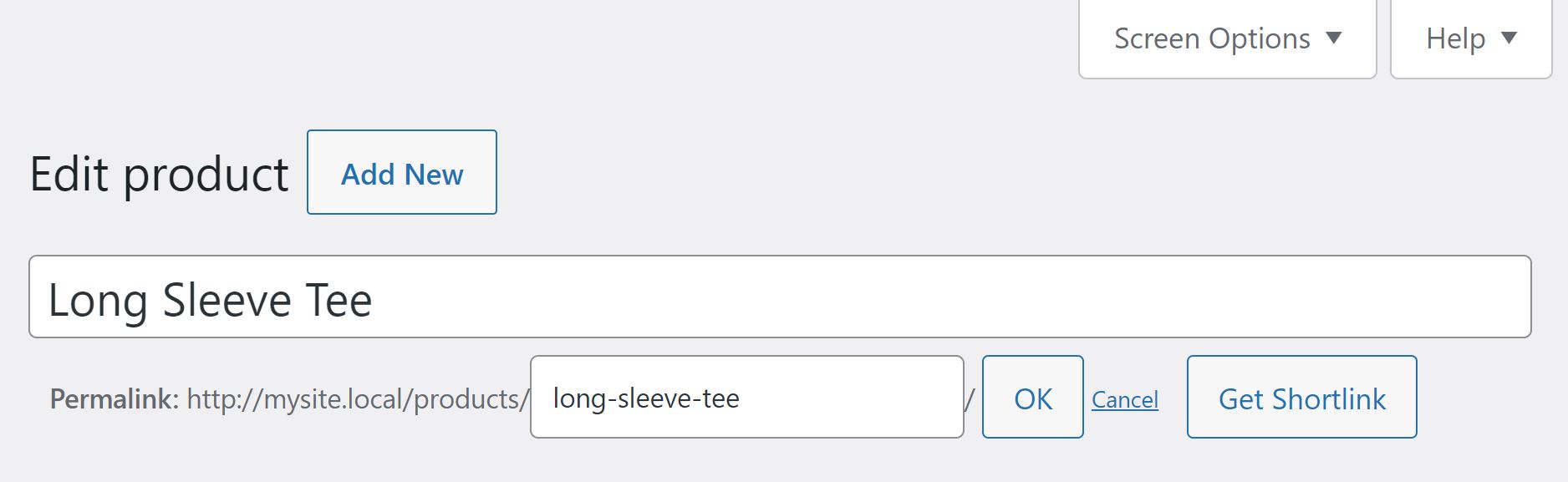Viewport: 1568px width, 482px height.
Task: Click the mysite.local/products base URL text
Action: click(358, 399)
